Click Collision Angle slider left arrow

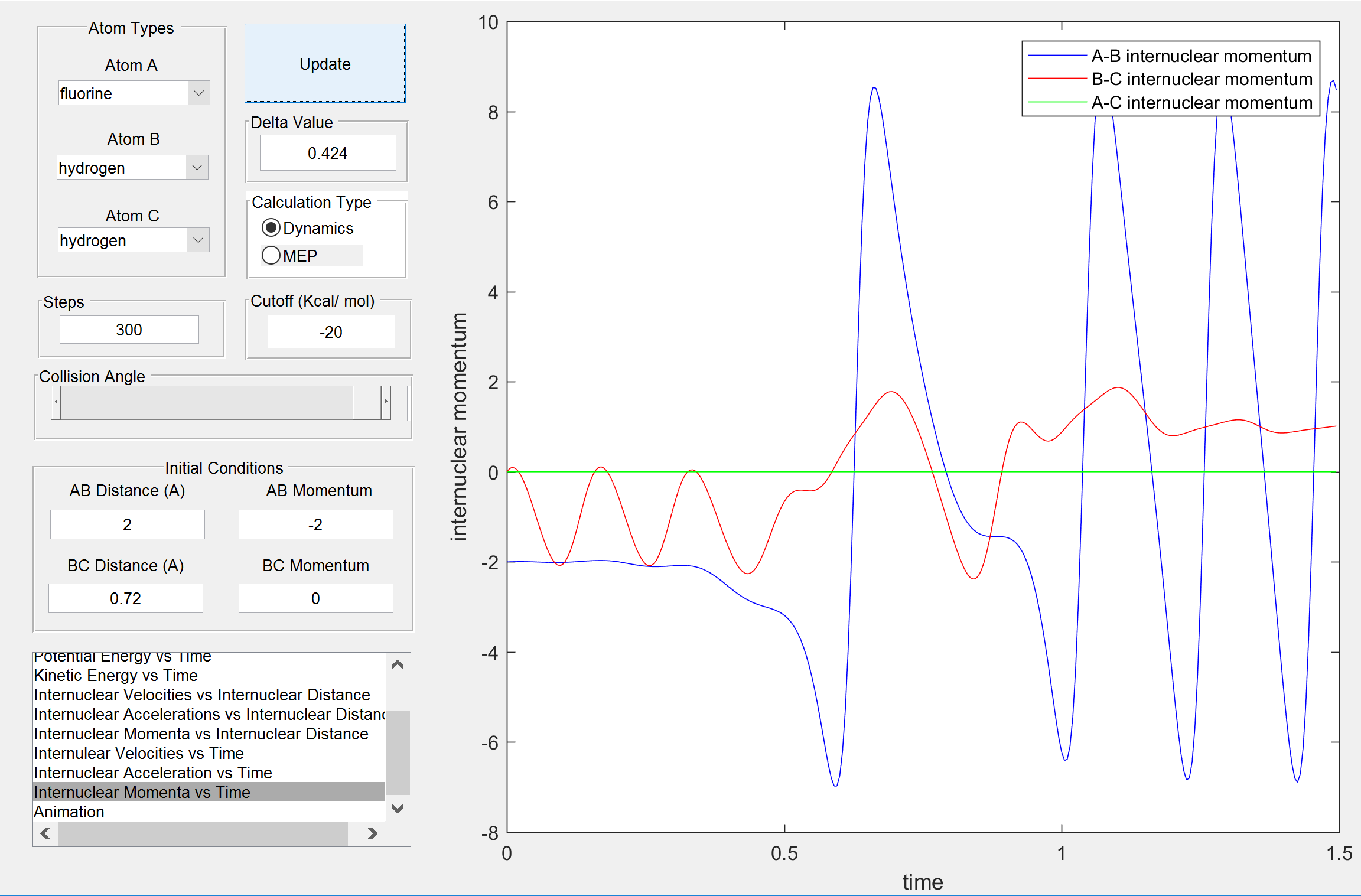pos(56,402)
